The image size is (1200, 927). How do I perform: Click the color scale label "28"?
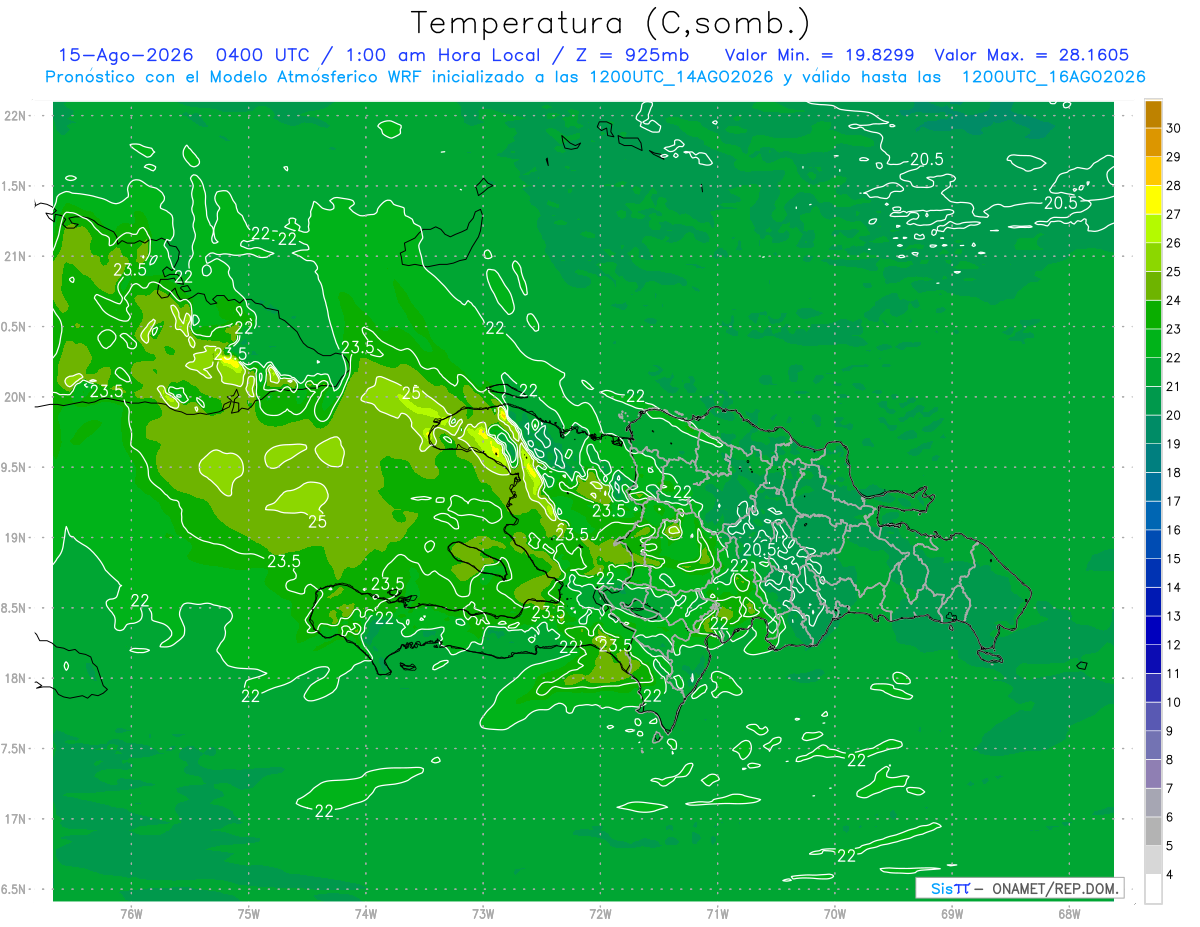pos(1174,186)
